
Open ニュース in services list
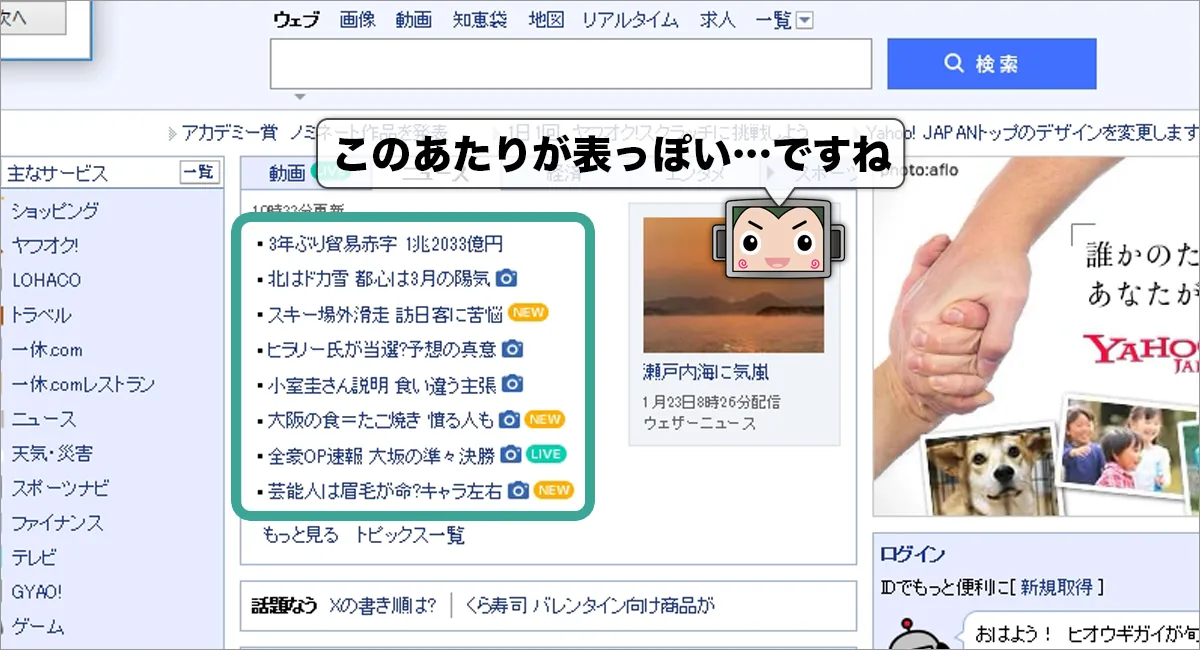pyautogui.click(x=44, y=419)
